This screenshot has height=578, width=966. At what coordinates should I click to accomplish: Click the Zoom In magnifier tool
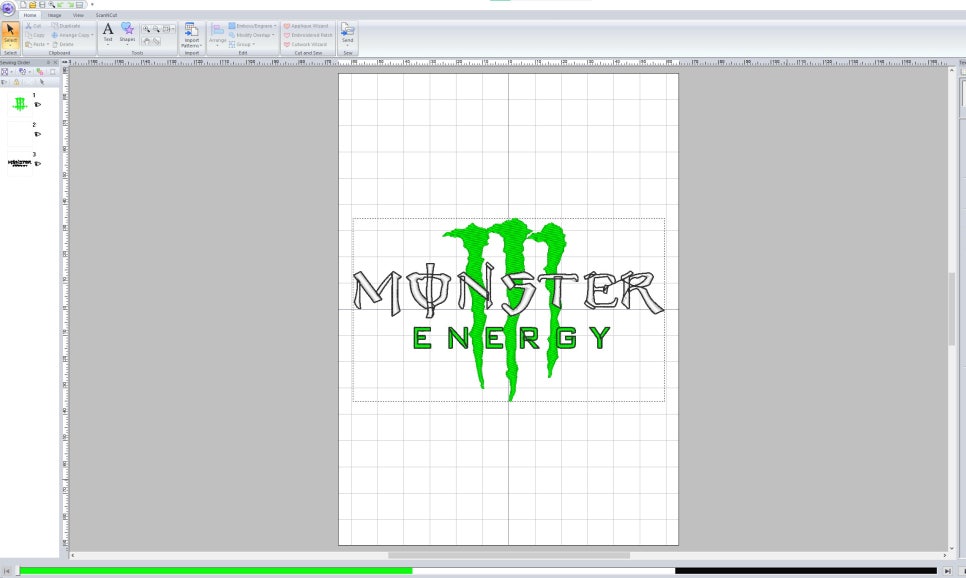[146, 29]
